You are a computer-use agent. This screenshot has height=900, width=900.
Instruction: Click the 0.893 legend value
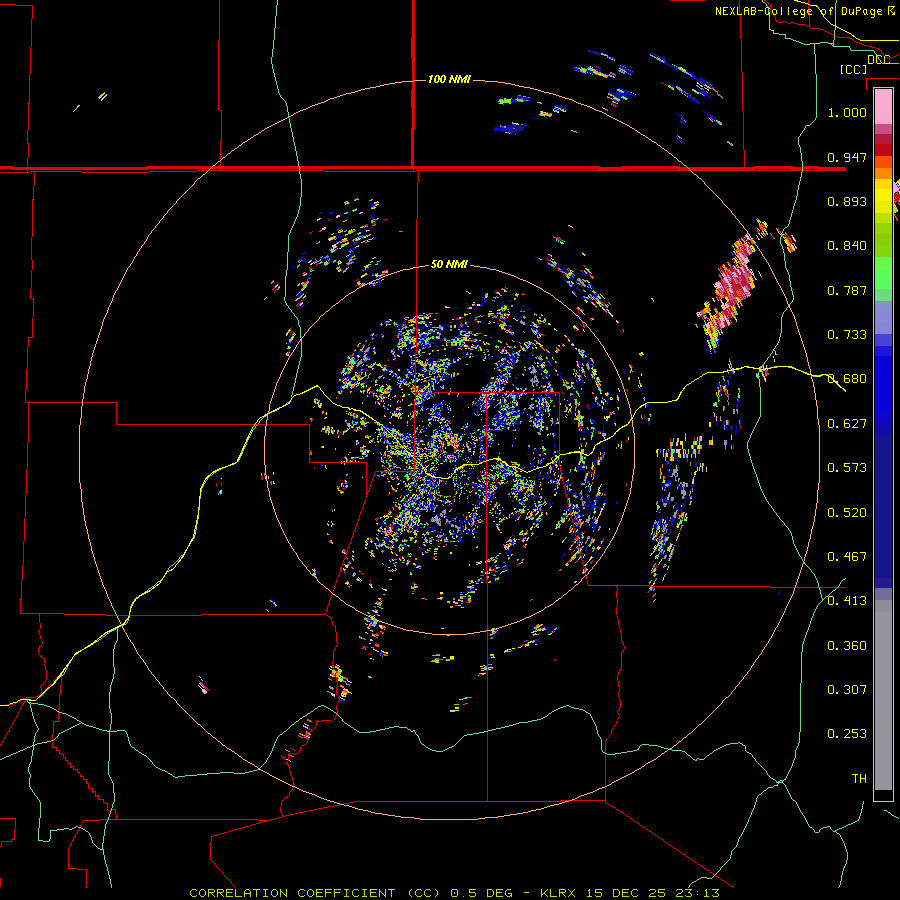click(847, 201)
